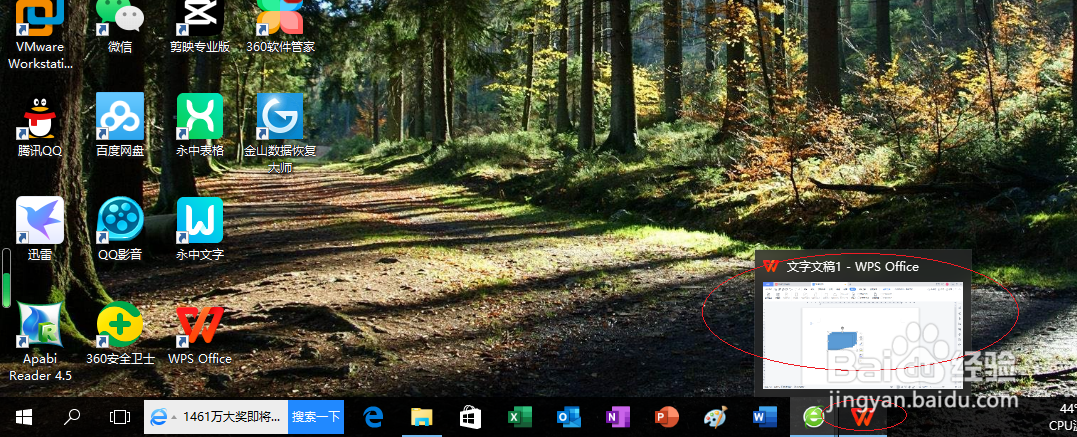1077x437 pixels.
Task: Launch Excel from taskbar
Action: 520,416
